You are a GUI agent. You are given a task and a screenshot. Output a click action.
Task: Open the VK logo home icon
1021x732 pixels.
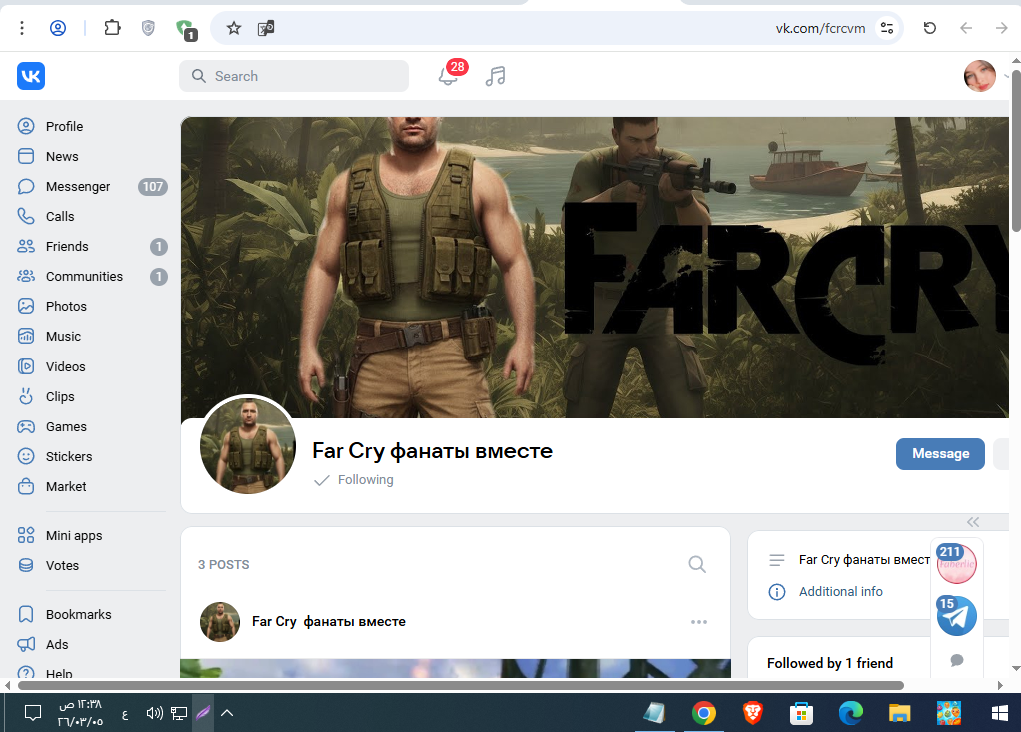(x=31, y=76)
